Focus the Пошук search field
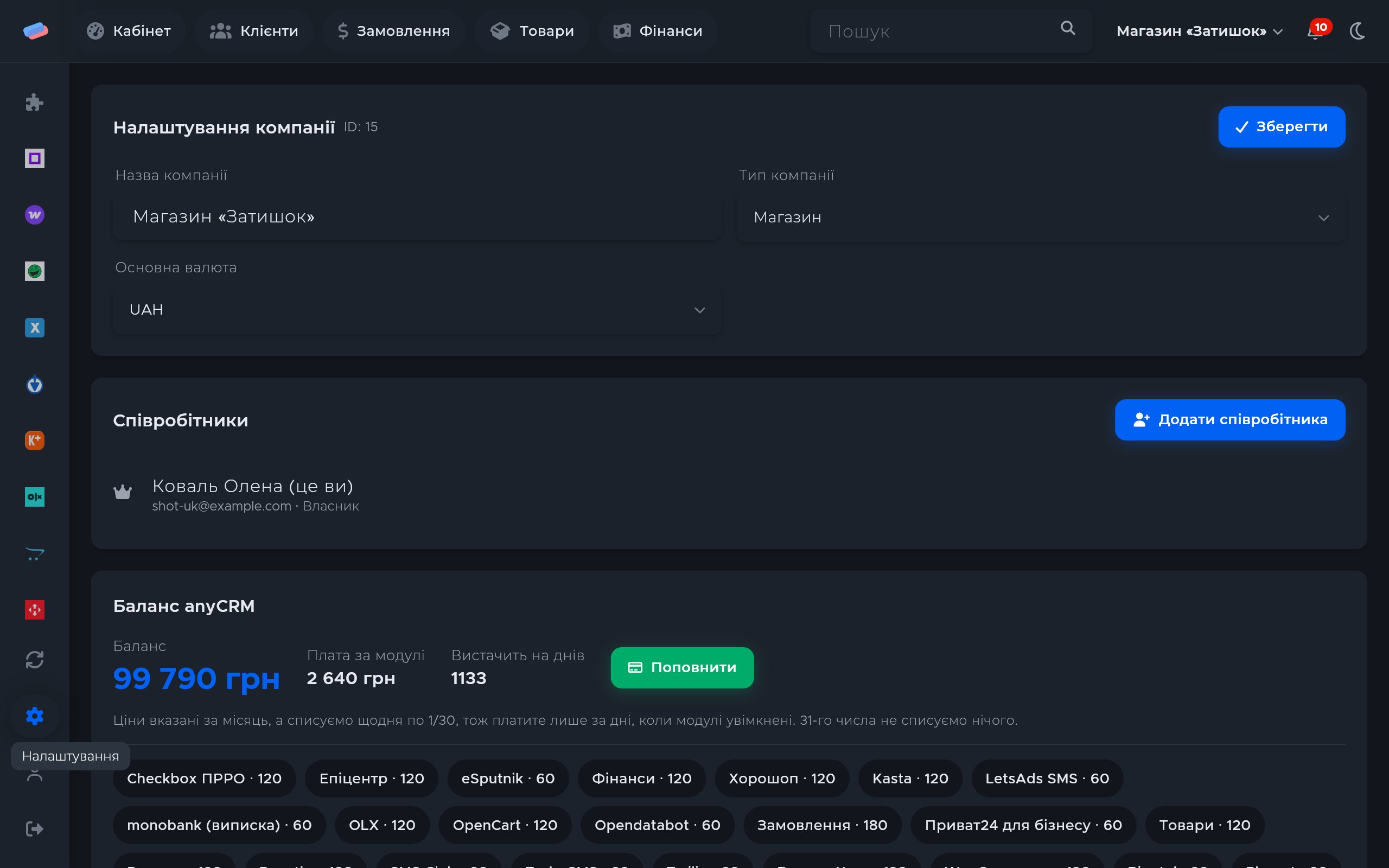Screen dimensions: 1389x868 tap(951, 31)
